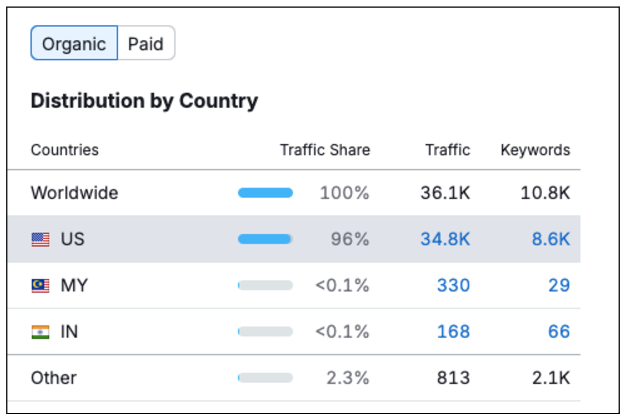
Task: Open the US keywords value 8.6K
Action: pos(550,239)
